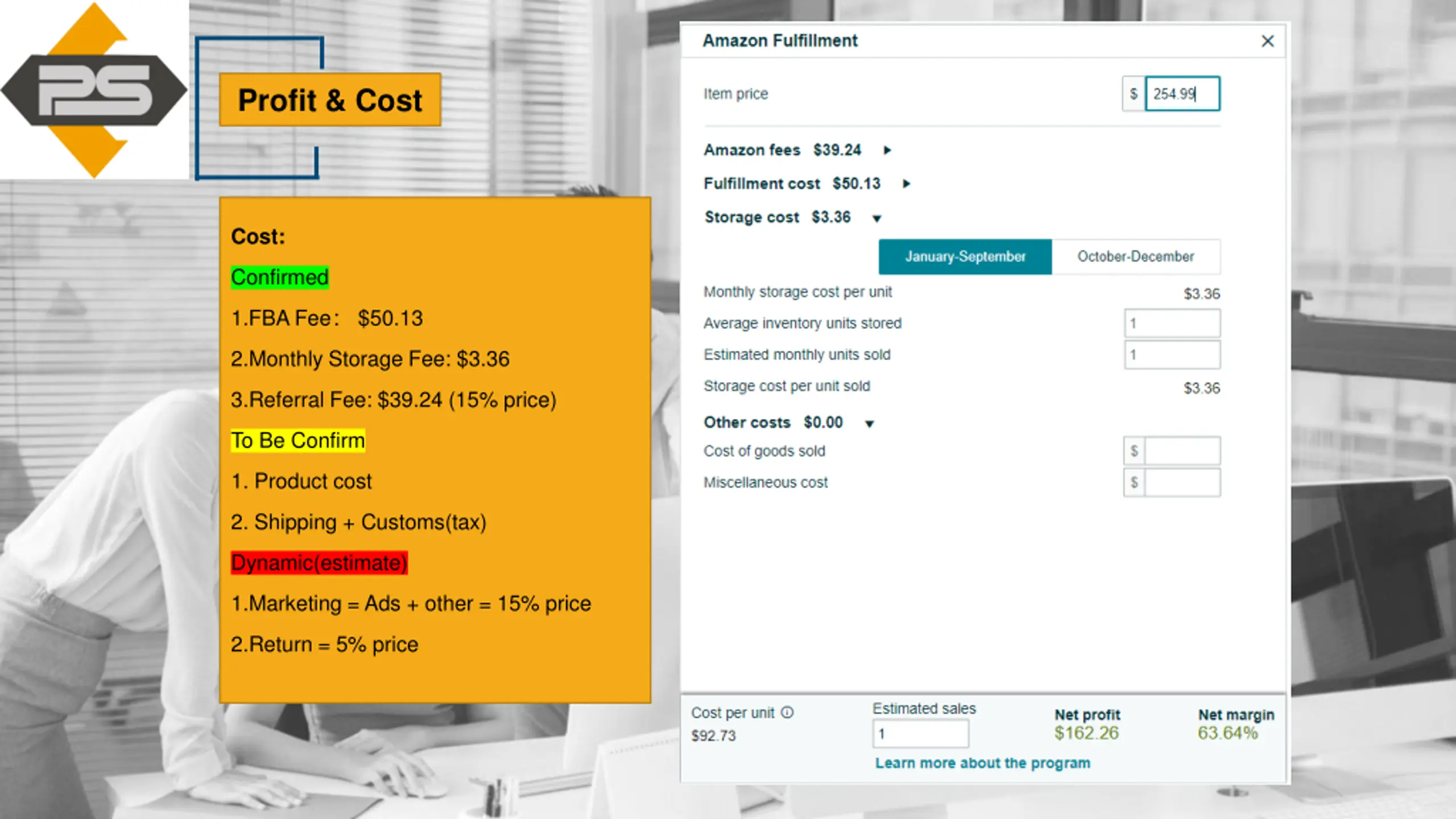
Task: Click the Other costs $0.00 heading
Action: [773, 423]
